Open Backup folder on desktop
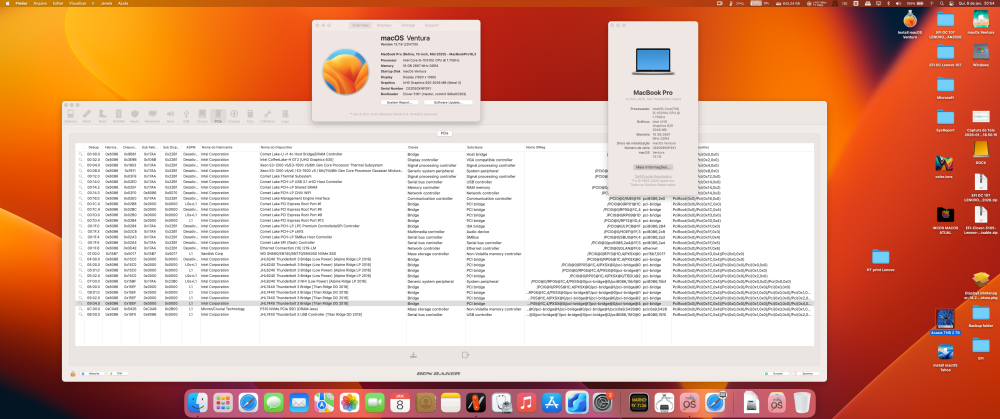1000x419 pixels. coord(980,315)
